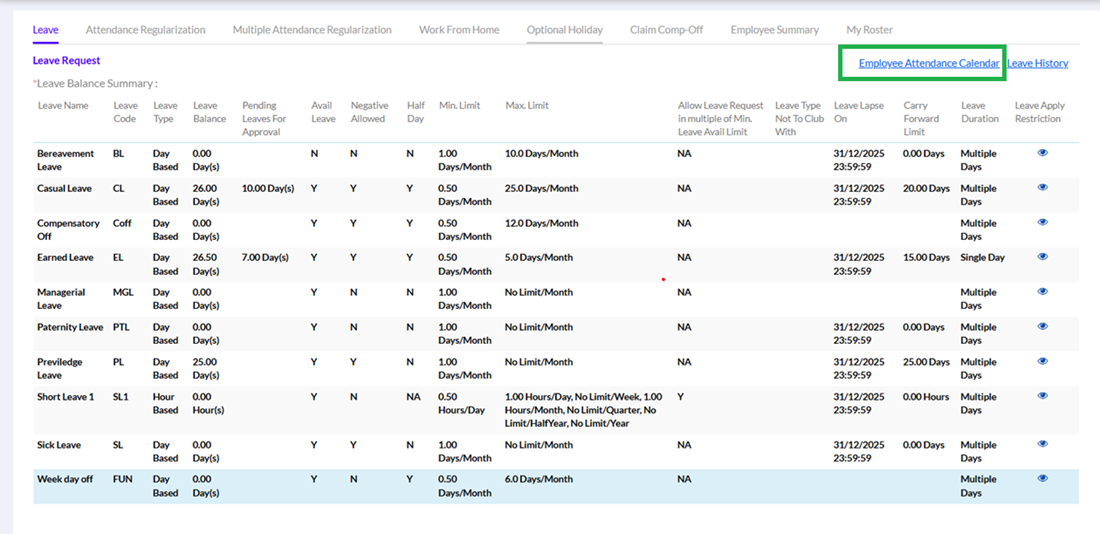1100x534 pixels.
Task: Go to the Optional Holiday tab
Action: [565, 30]
